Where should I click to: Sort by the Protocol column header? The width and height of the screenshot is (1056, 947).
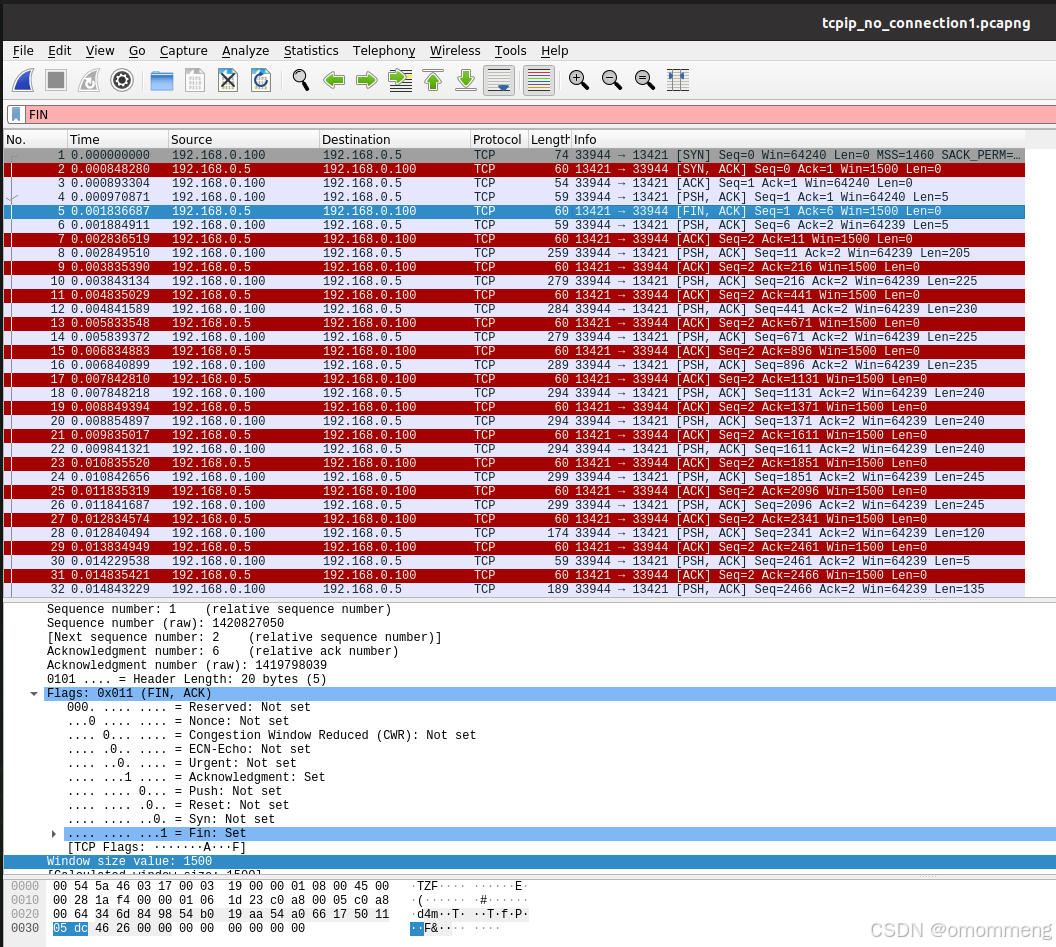click(x=498, y=139)
